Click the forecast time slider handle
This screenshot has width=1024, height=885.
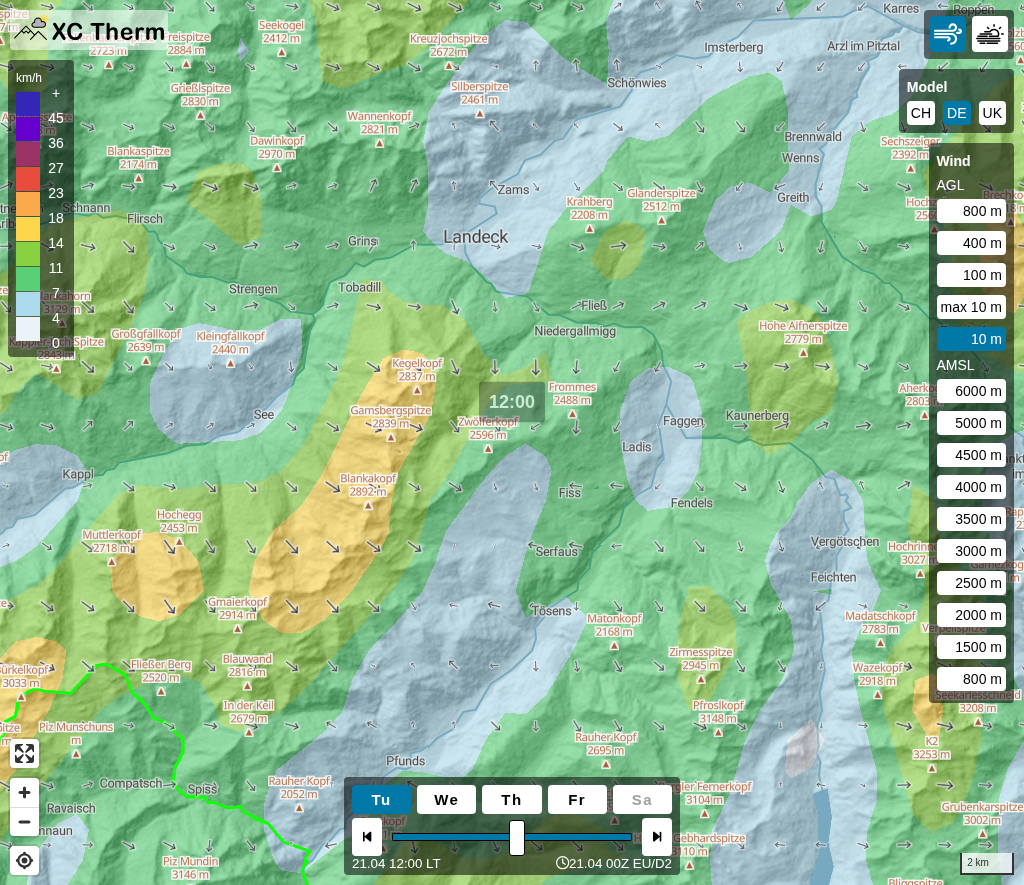tap(517, 837)
